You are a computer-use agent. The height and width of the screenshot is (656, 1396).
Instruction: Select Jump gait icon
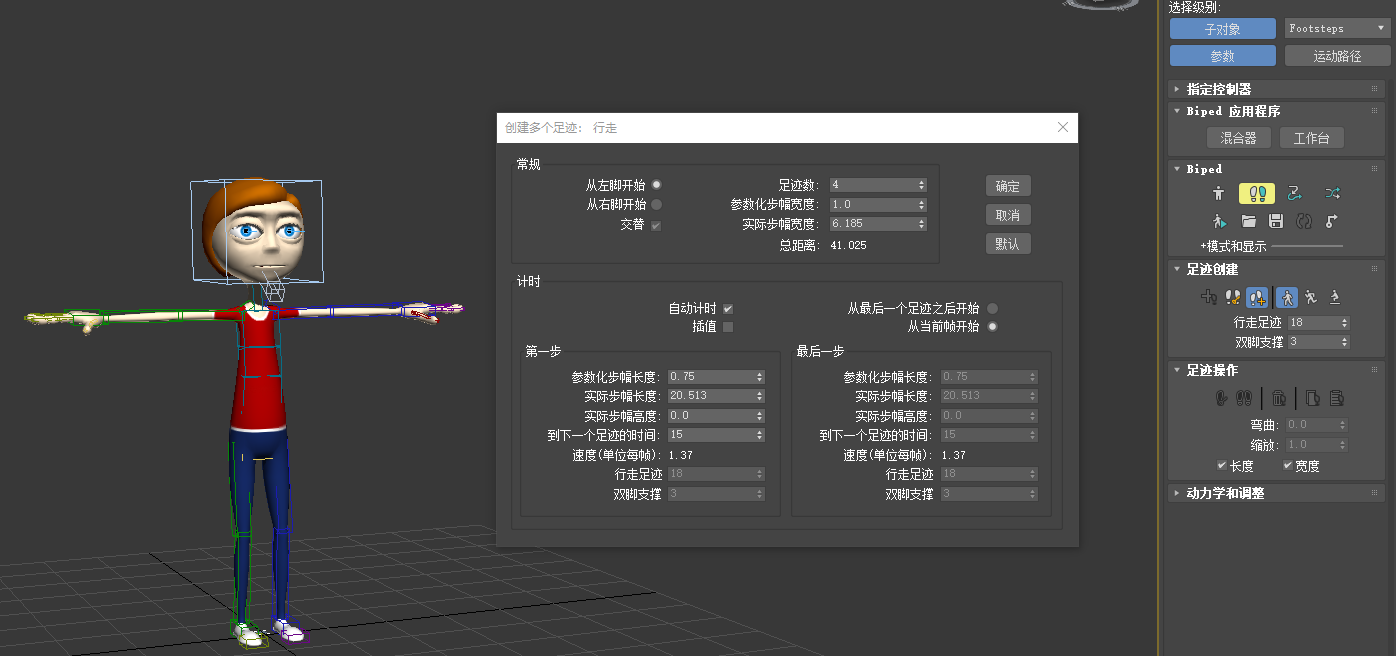[x=1334, y=297]
